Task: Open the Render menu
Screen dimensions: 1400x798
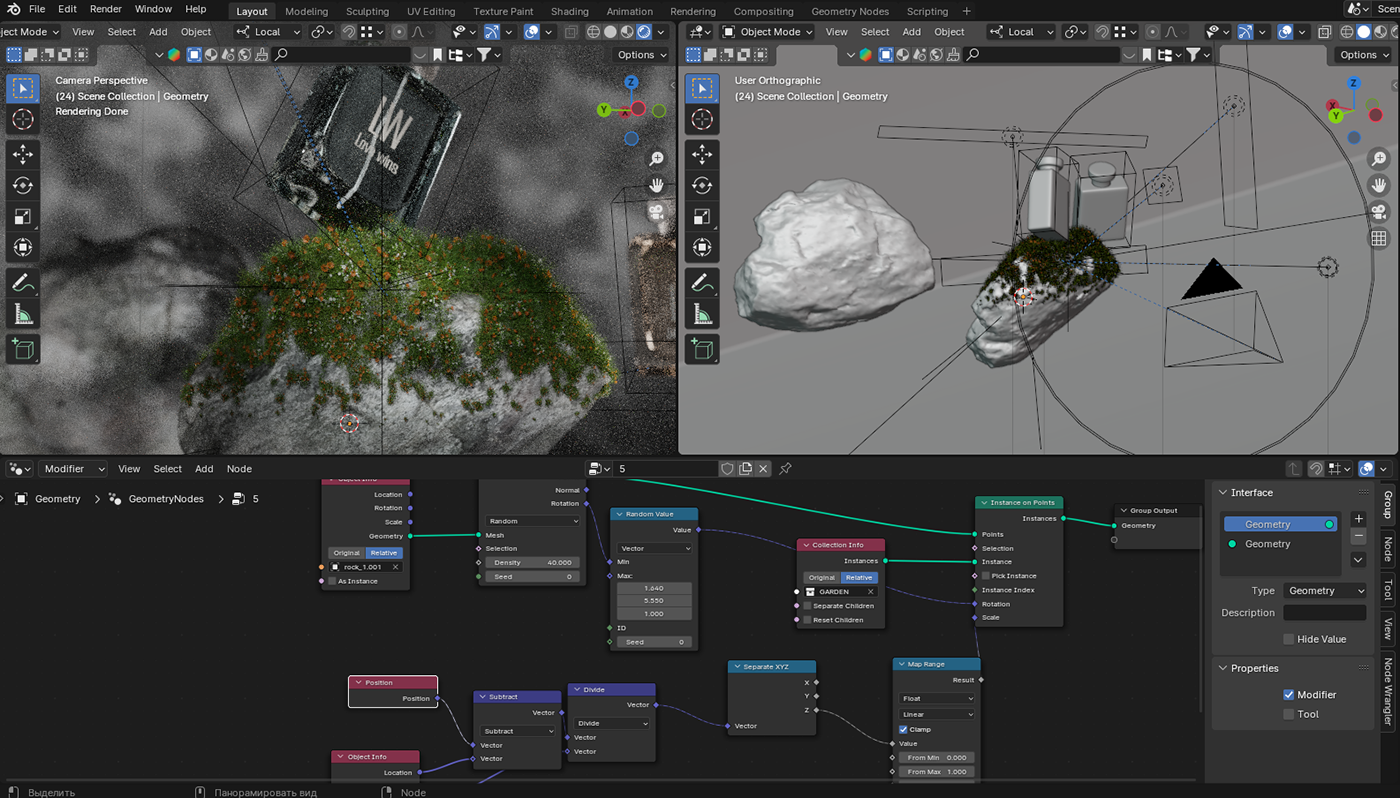Action: (105, 9)
